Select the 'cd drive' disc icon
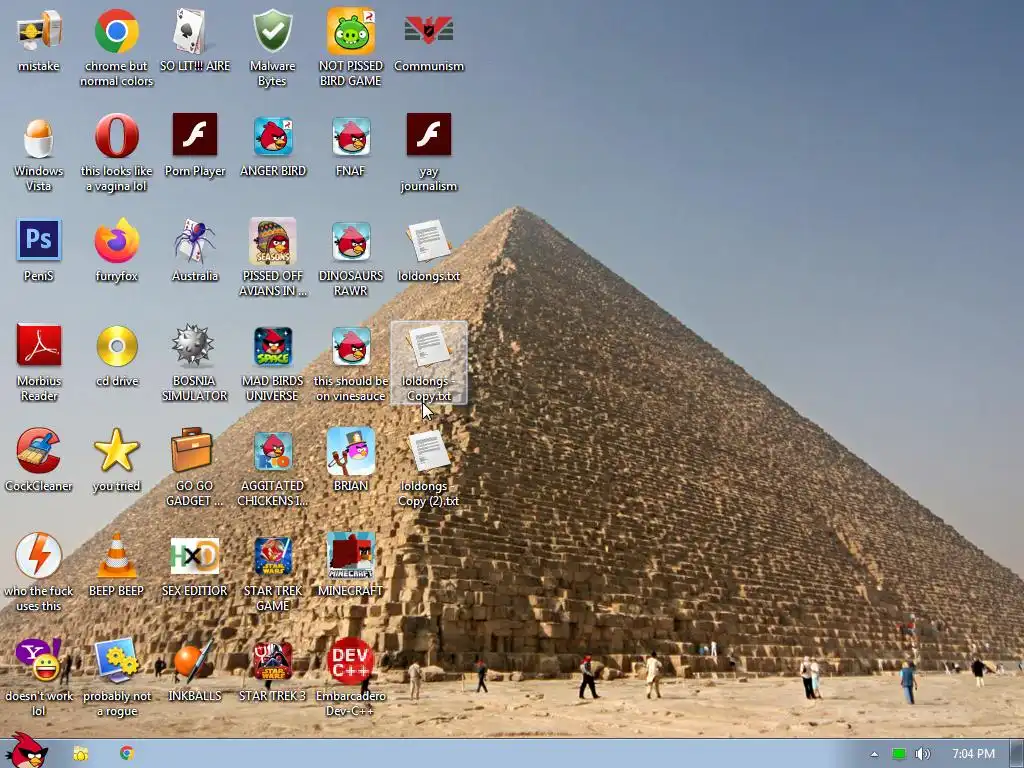 tap(117, 346)
